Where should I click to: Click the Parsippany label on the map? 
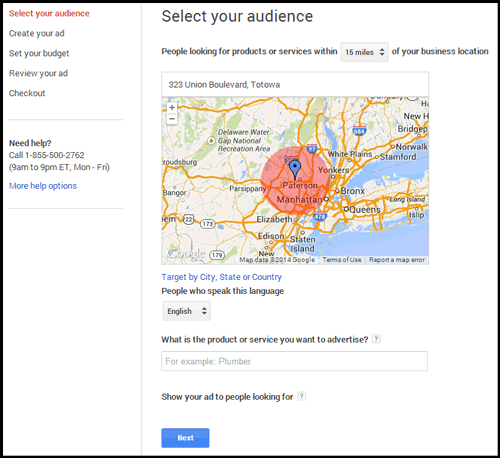tap(248, 189)
